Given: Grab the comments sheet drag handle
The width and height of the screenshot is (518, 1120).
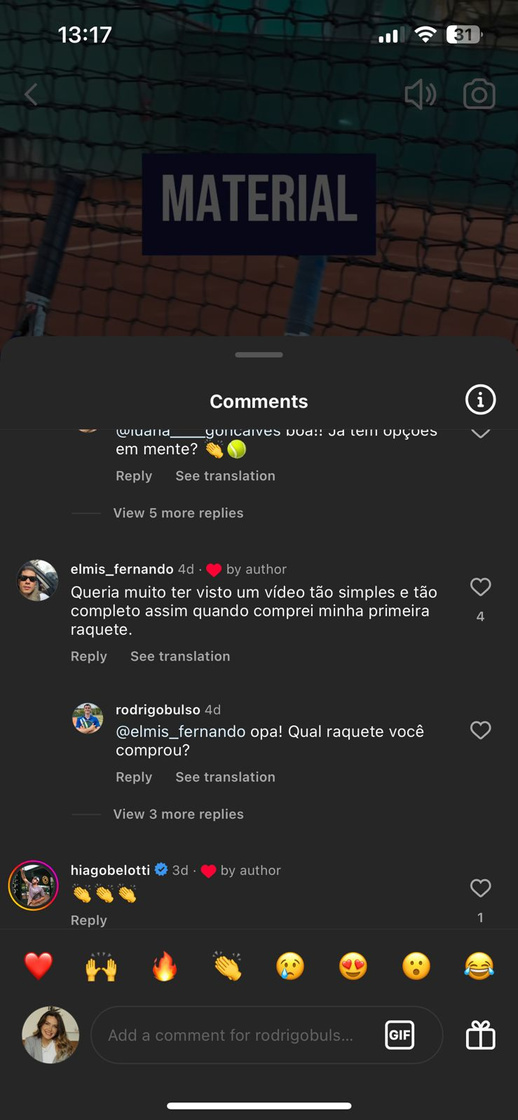Looking at the screenshot, I should (x=259, y=354).
